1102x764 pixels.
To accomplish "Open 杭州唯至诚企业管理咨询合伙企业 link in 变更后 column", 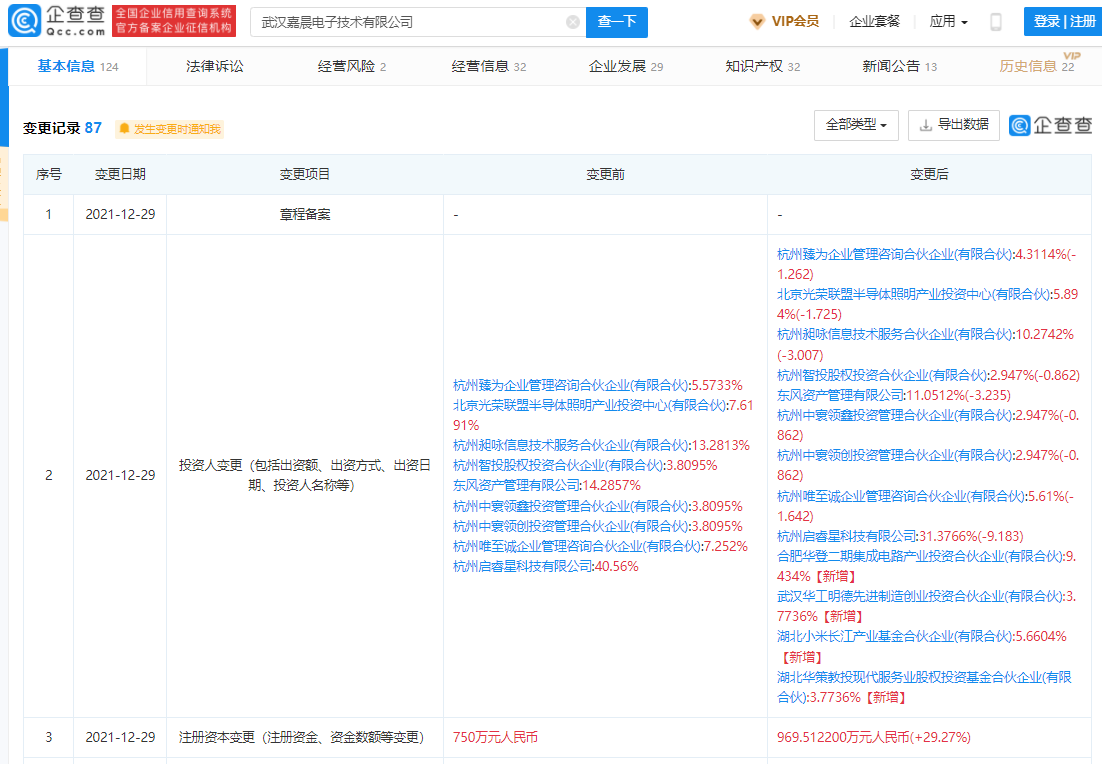I will point(900,496).
